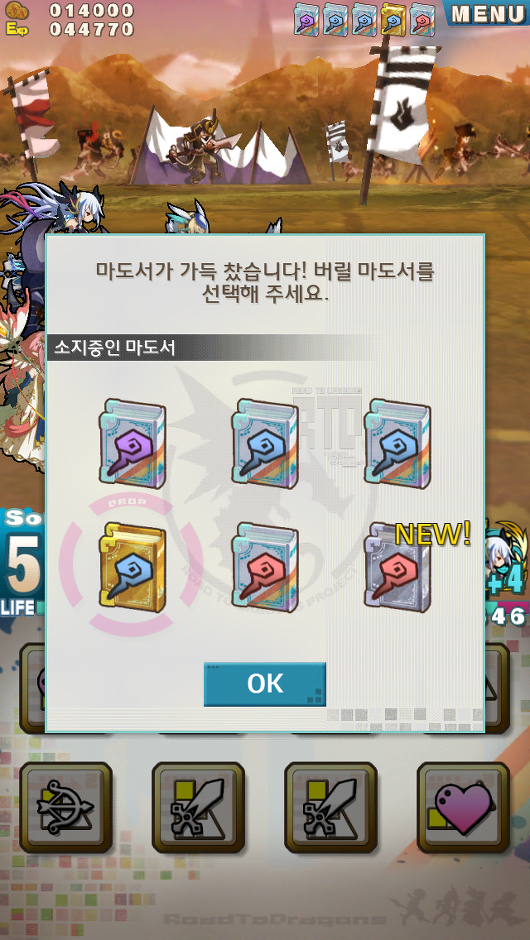Tap the right sword skill panel
The width and height of the screenshot is (530, 940).
[330, 808]
